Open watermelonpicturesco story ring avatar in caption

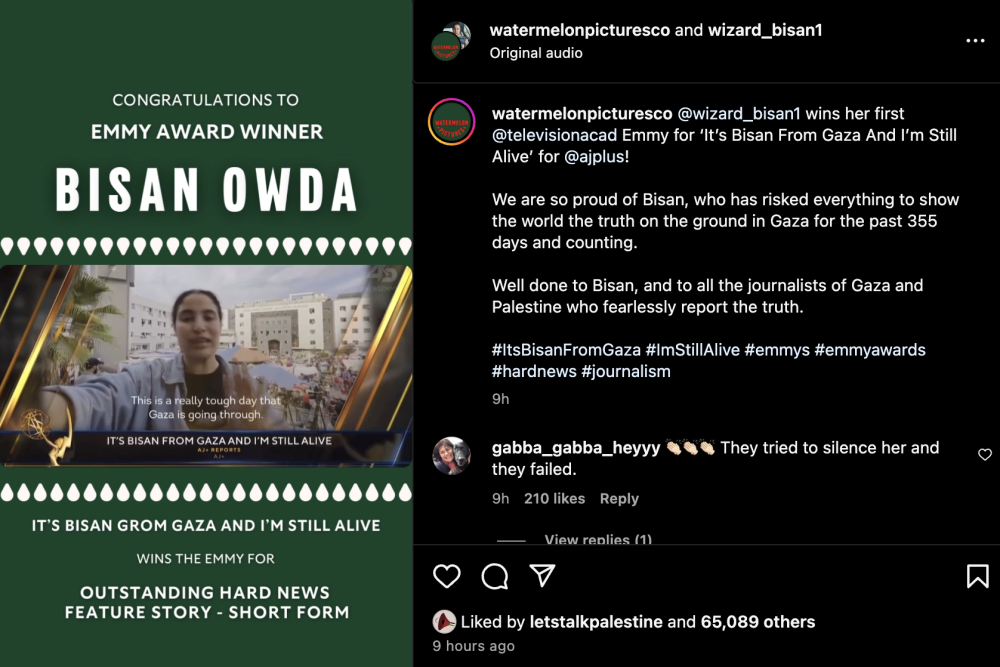[452, 122]
